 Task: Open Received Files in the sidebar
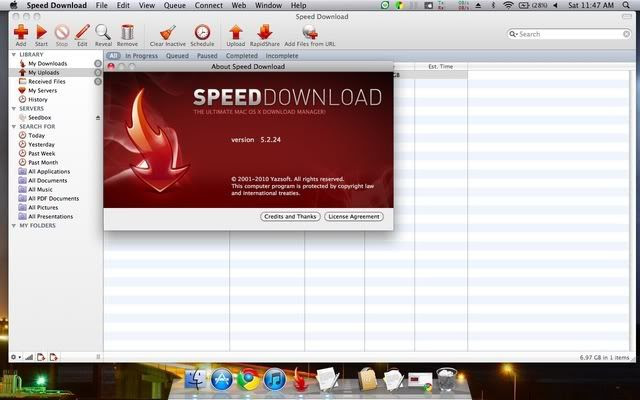coord(47,81)
